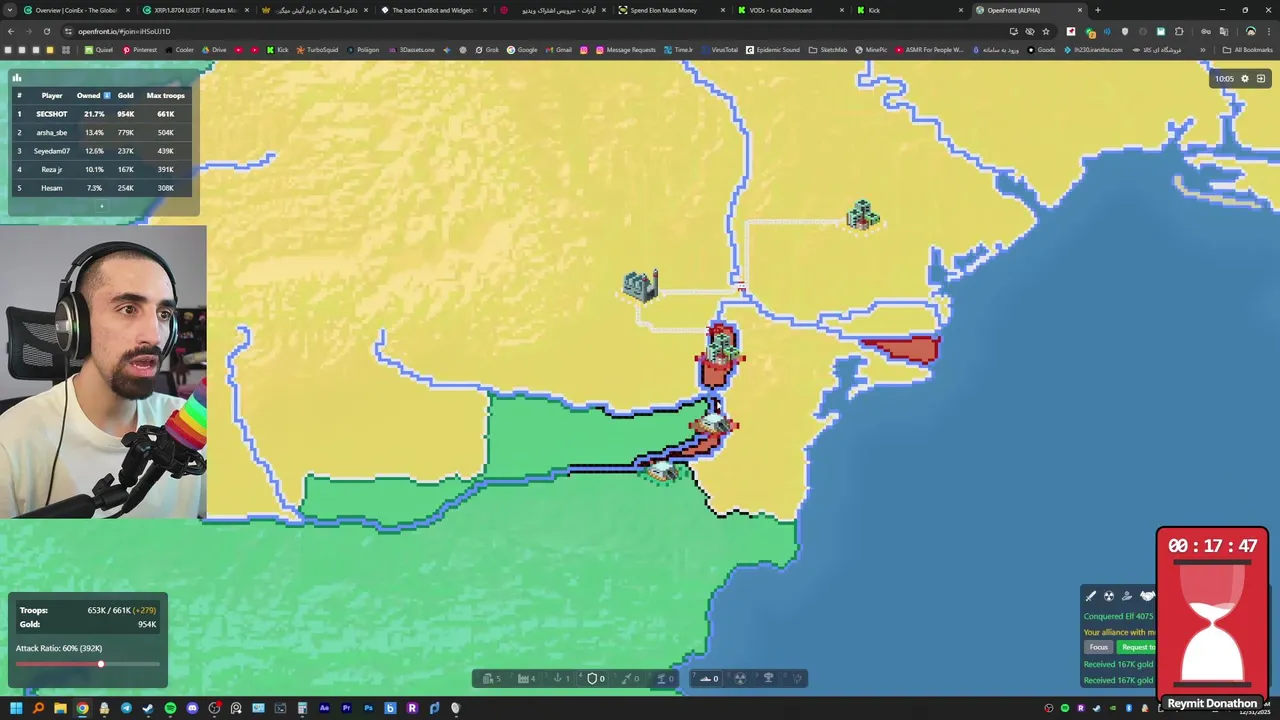Click the factory building on map

pyautogui.click(x=640, y=286)
